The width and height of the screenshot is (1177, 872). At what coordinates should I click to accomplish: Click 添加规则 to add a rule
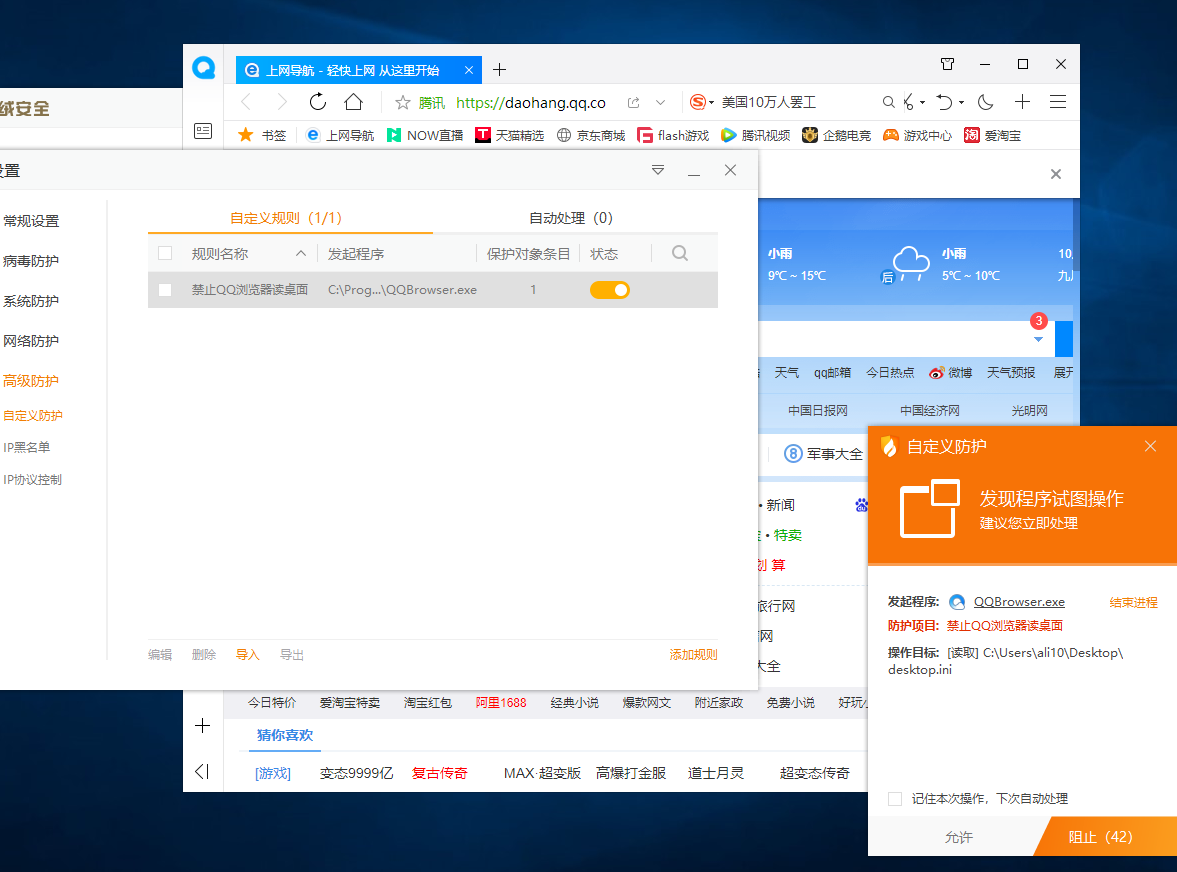click(694, 655)
